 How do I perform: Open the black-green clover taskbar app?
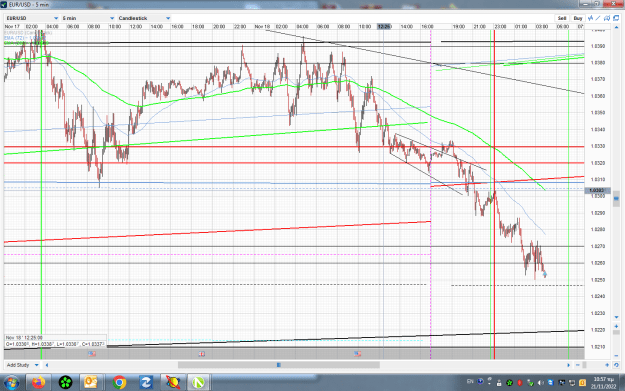(x=65, y=383)
